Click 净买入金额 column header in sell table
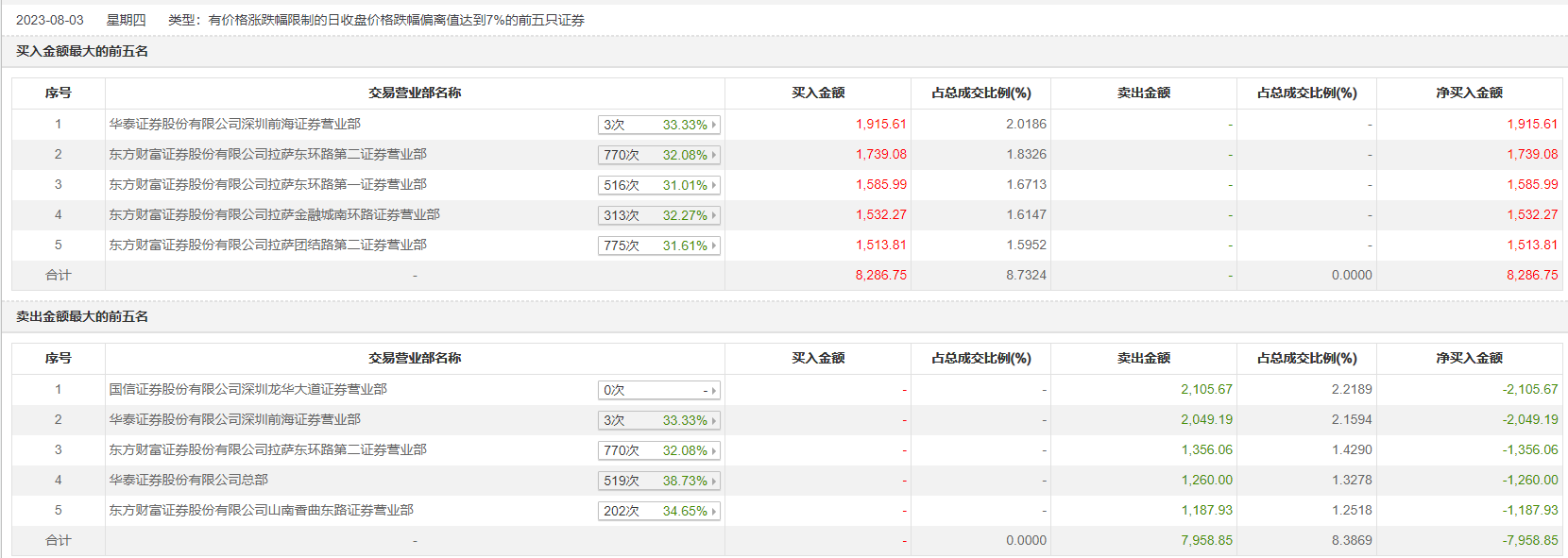The image size is (1568, 558). coord(1469,358)
